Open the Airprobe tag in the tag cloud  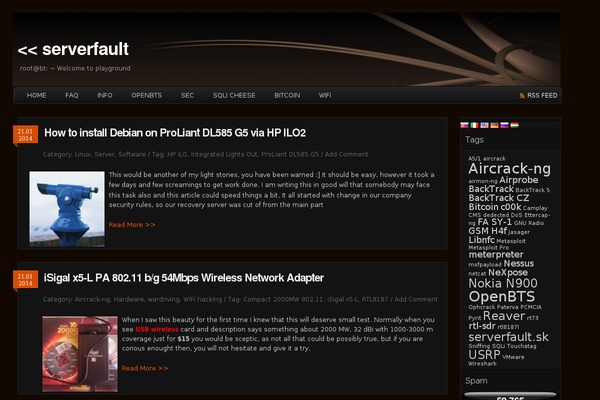coord(518,180)
